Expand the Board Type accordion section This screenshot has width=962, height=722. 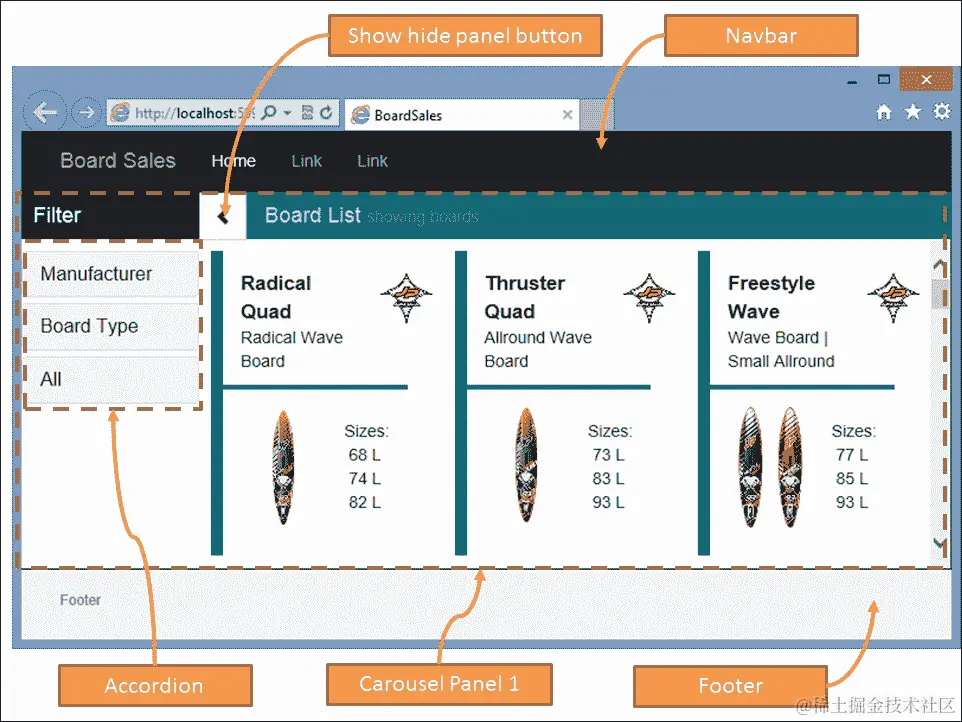coord(112,326)
